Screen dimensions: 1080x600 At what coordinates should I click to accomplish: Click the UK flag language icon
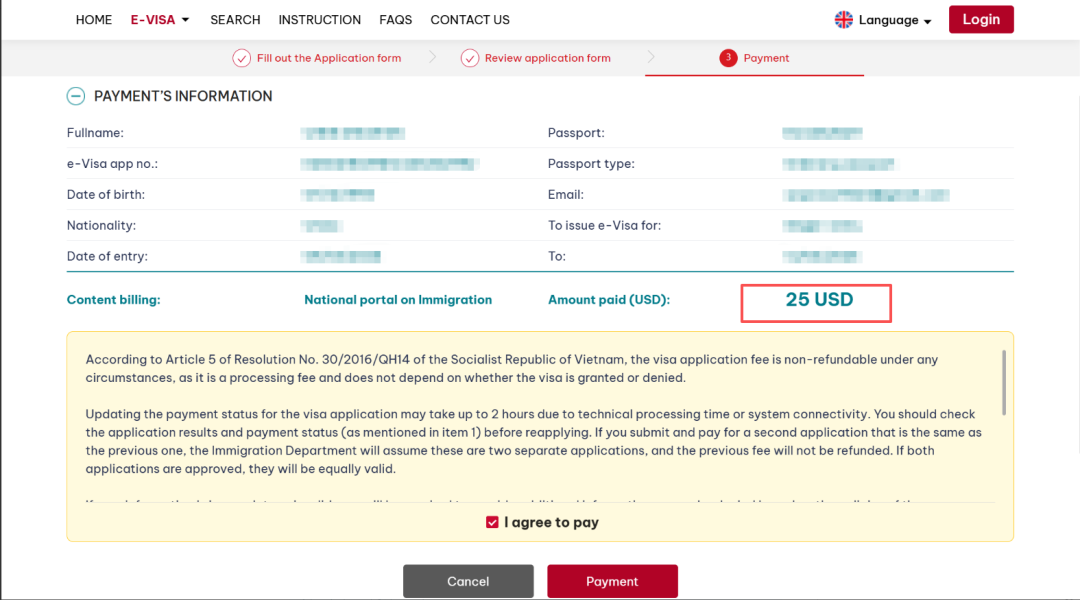843,20
